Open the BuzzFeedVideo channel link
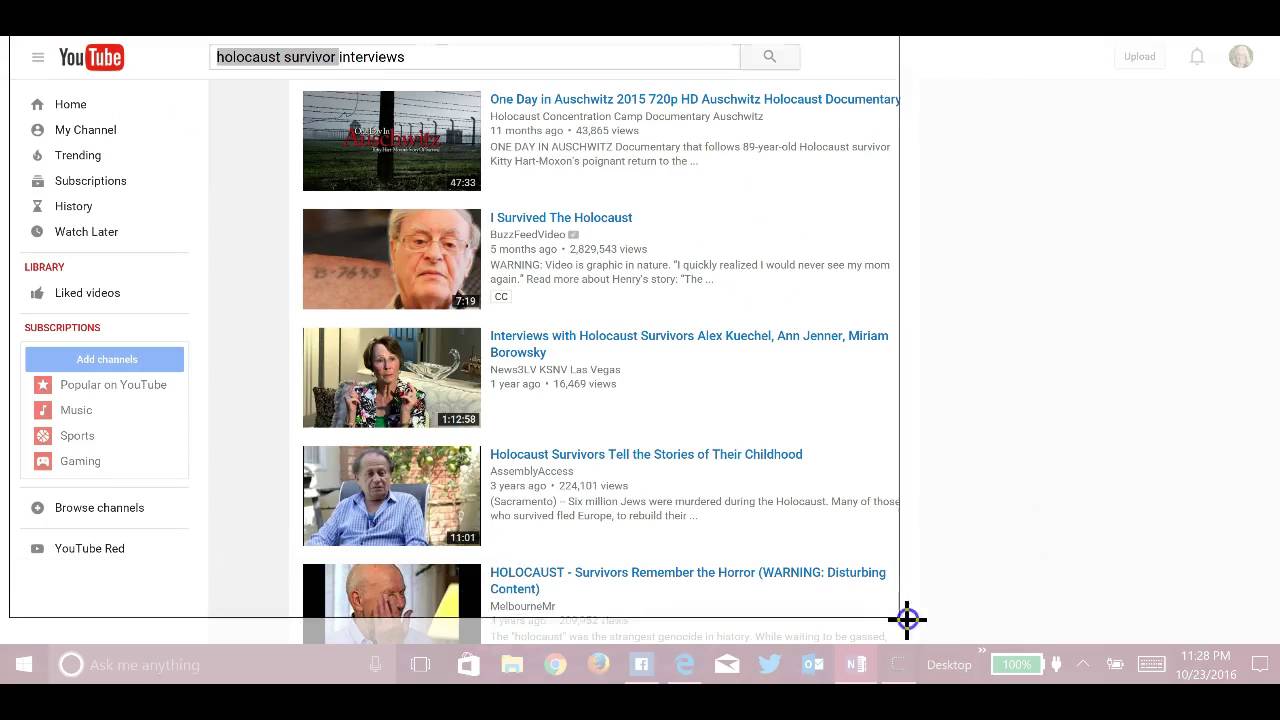 pyautogui.click(x=528, y=235)
